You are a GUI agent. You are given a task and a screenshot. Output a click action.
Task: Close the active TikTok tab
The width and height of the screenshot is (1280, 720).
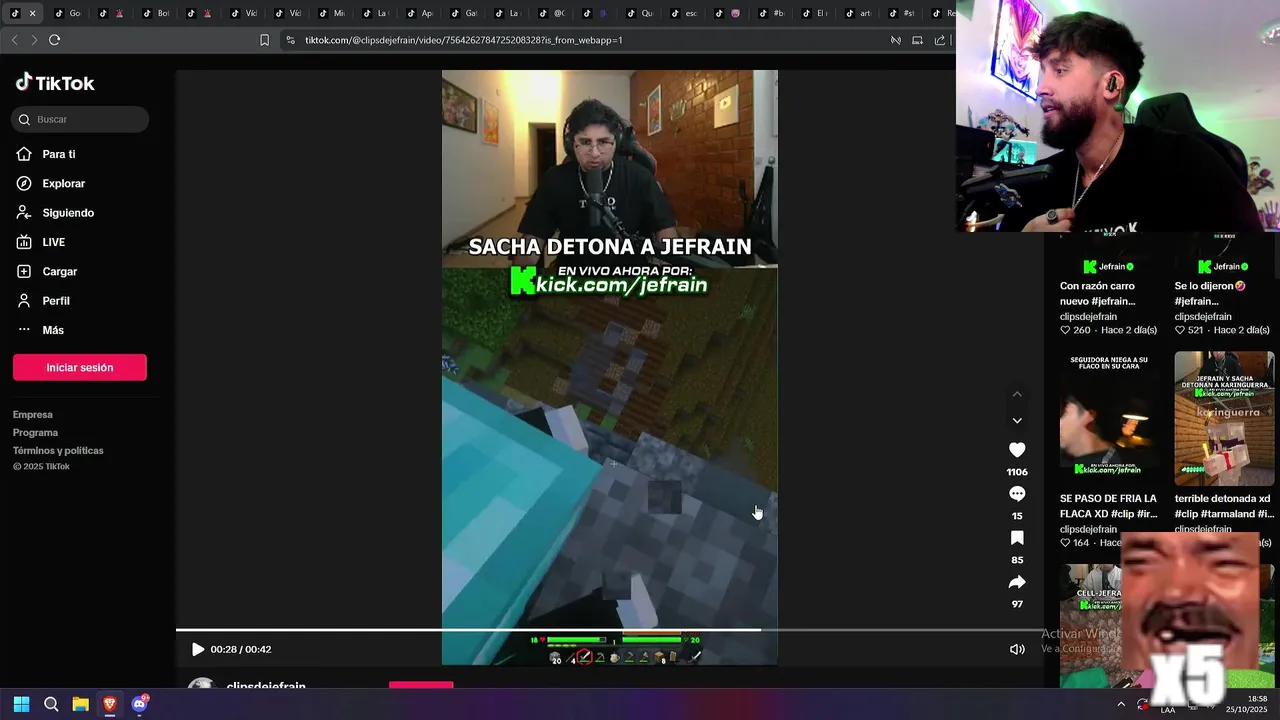[32, 13]
